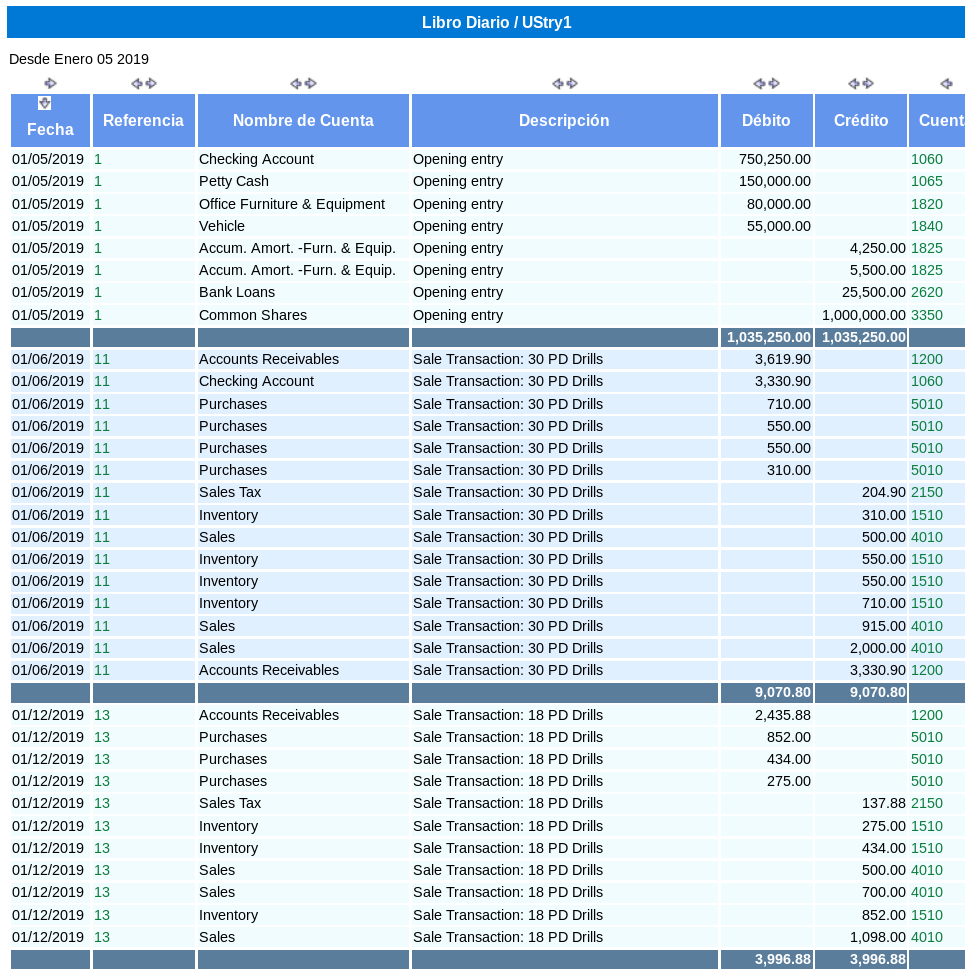Select the 750,250.00 debit amount
Viewport: 965px width, 969px height.
click(775, 159)
